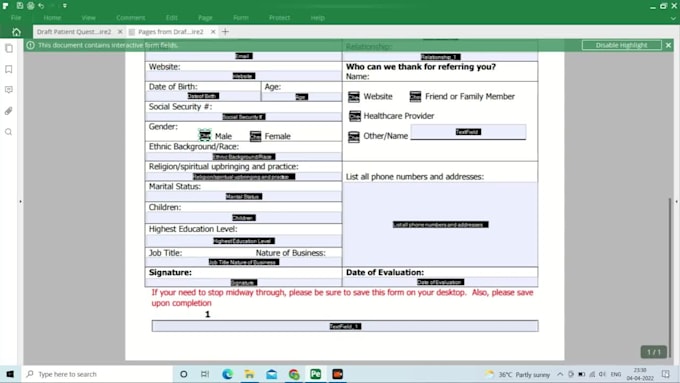This screenshot has width=680, height=383.
Task: Open the File menu
Action: pos(16,18)
